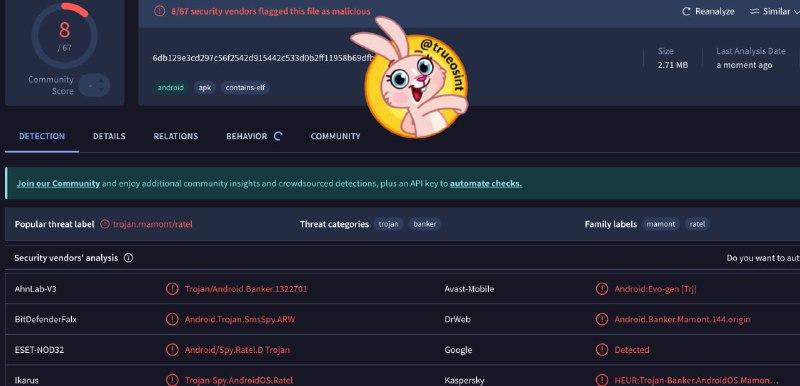The width and height of the screenshot is (800, 386).
Task: Click 'a moment ago' analysis date
Action: (x=744, y=65)
